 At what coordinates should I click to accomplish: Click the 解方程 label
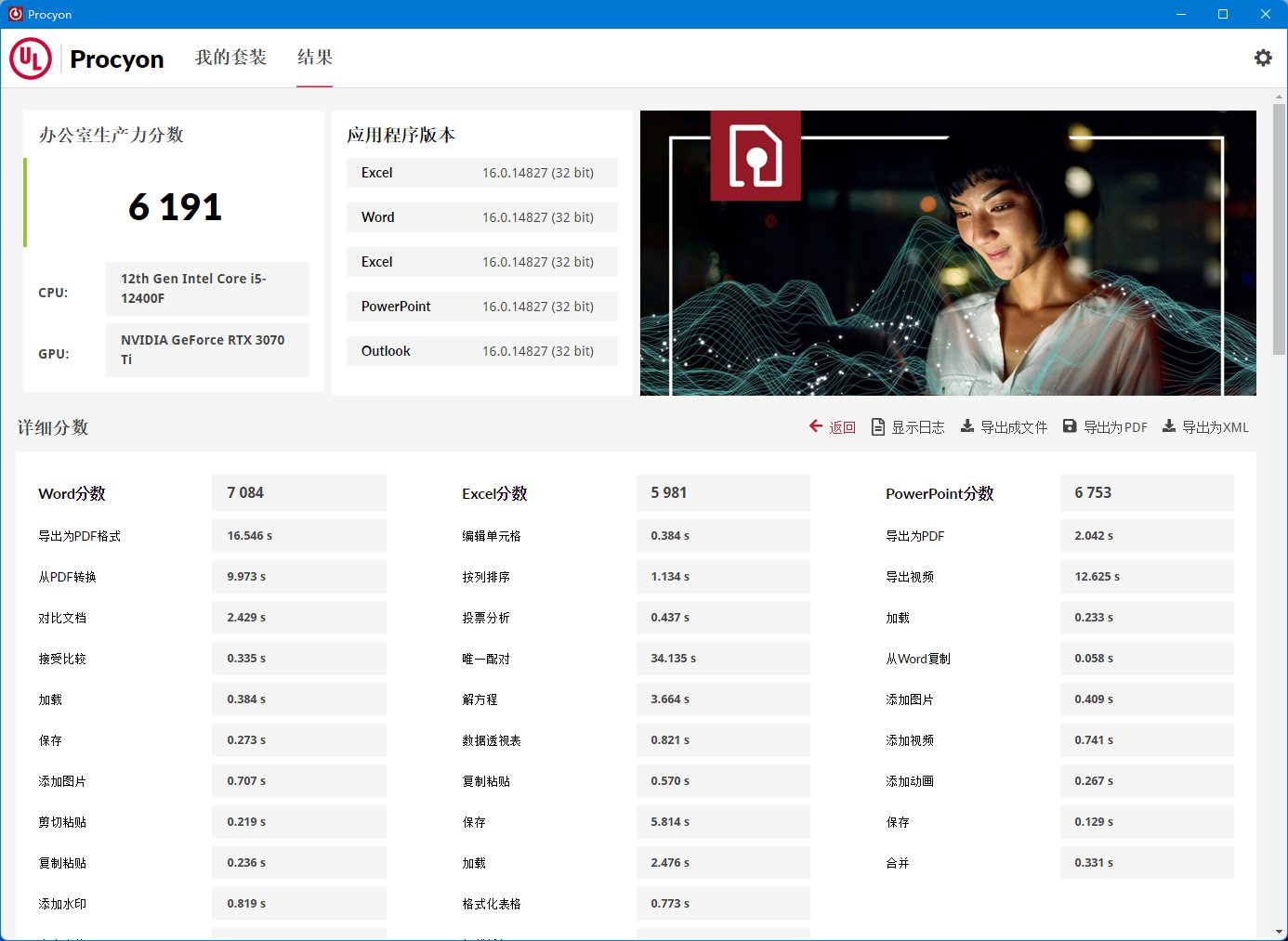[480, 699]
